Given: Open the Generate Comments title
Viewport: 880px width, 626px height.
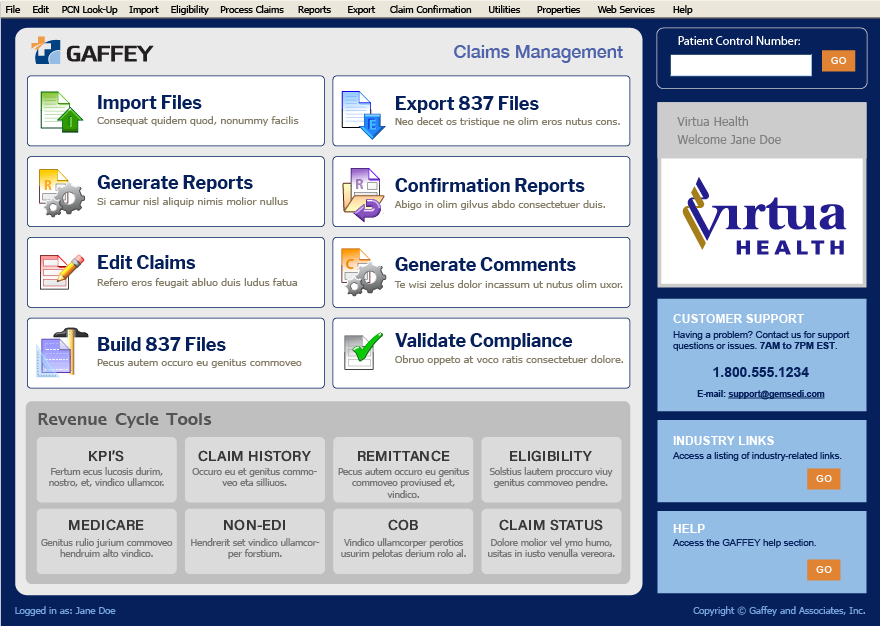Looking at the screenshot, I should click(x=485, y=264).
